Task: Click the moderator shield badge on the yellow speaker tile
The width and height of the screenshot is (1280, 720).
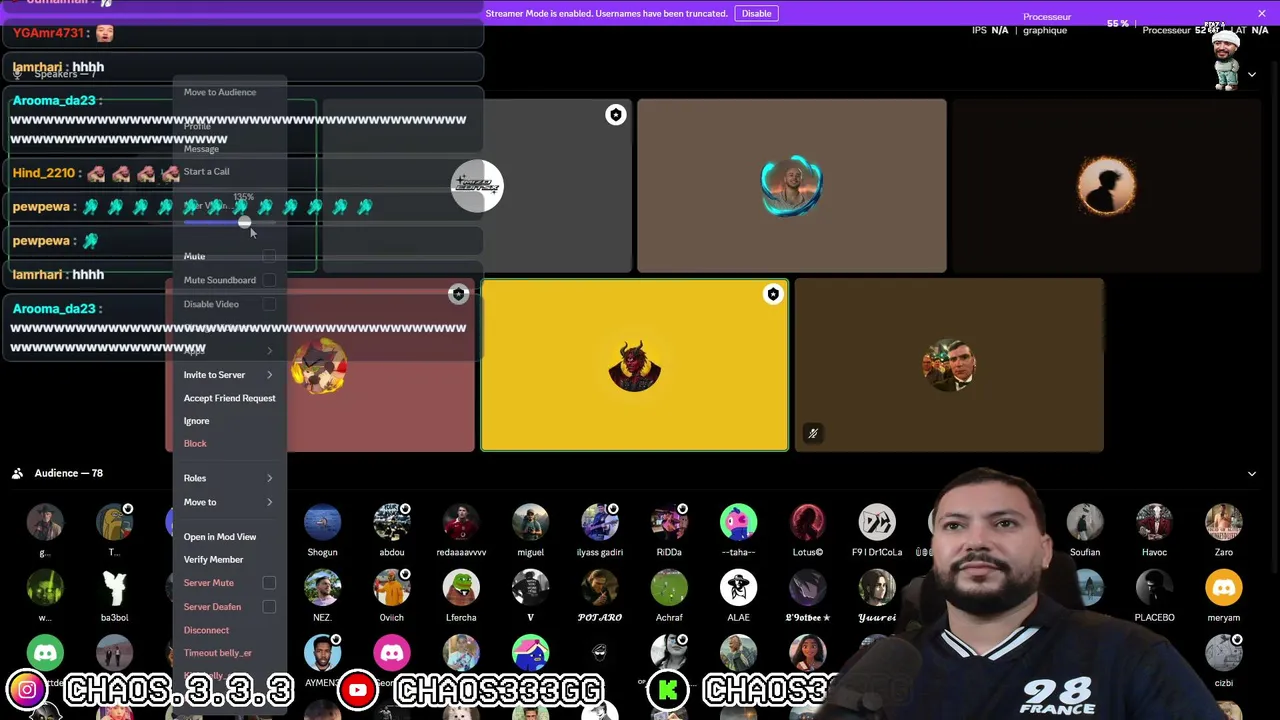Action: point(773,295)
